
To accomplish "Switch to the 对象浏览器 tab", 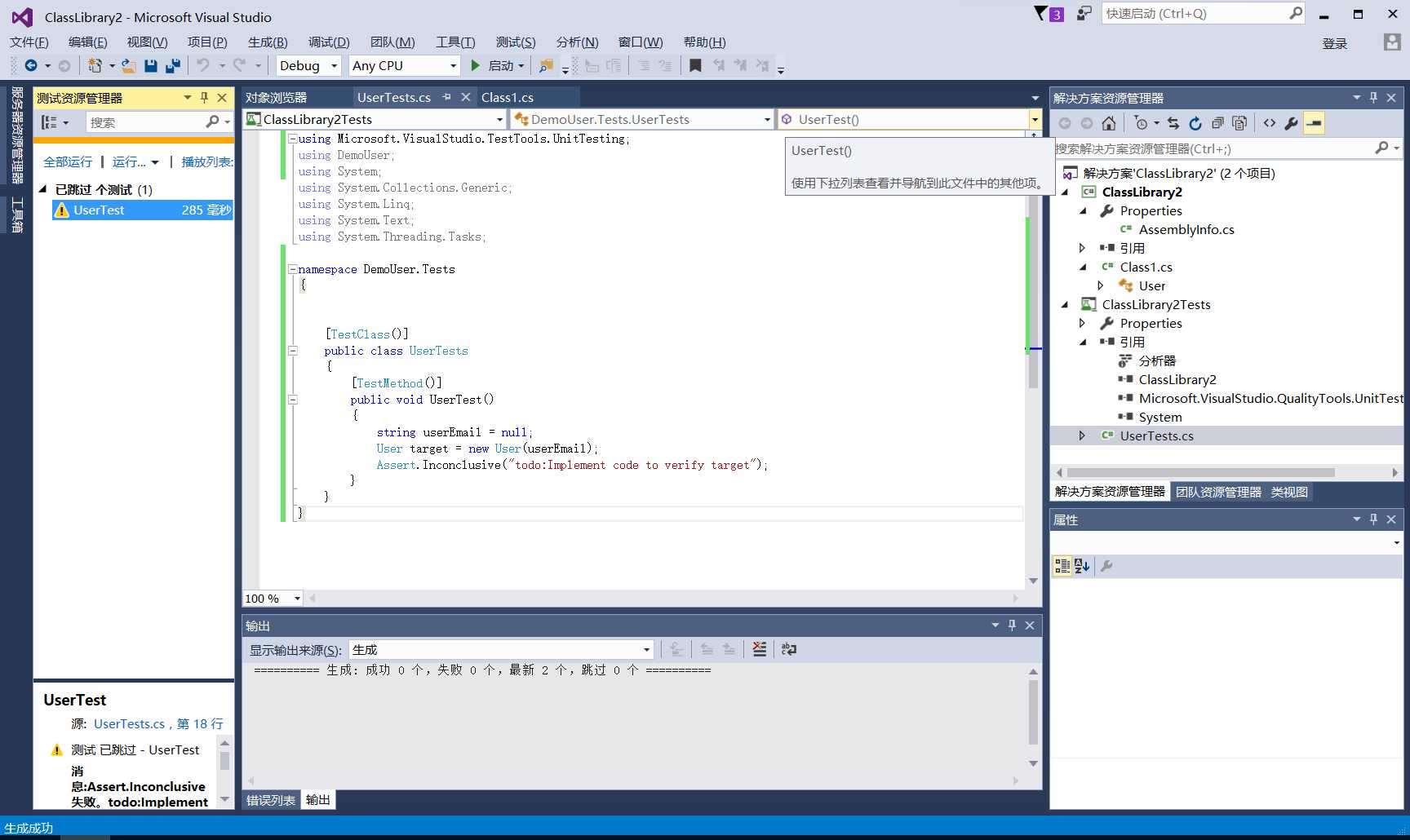I will [x=276, y=97].
